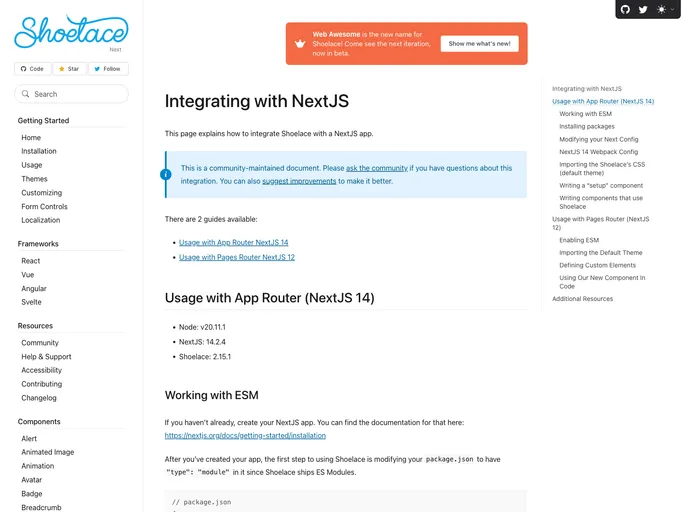Click the 'ask the community' link
The image size is (688, 512).
(x=377, y=168)
